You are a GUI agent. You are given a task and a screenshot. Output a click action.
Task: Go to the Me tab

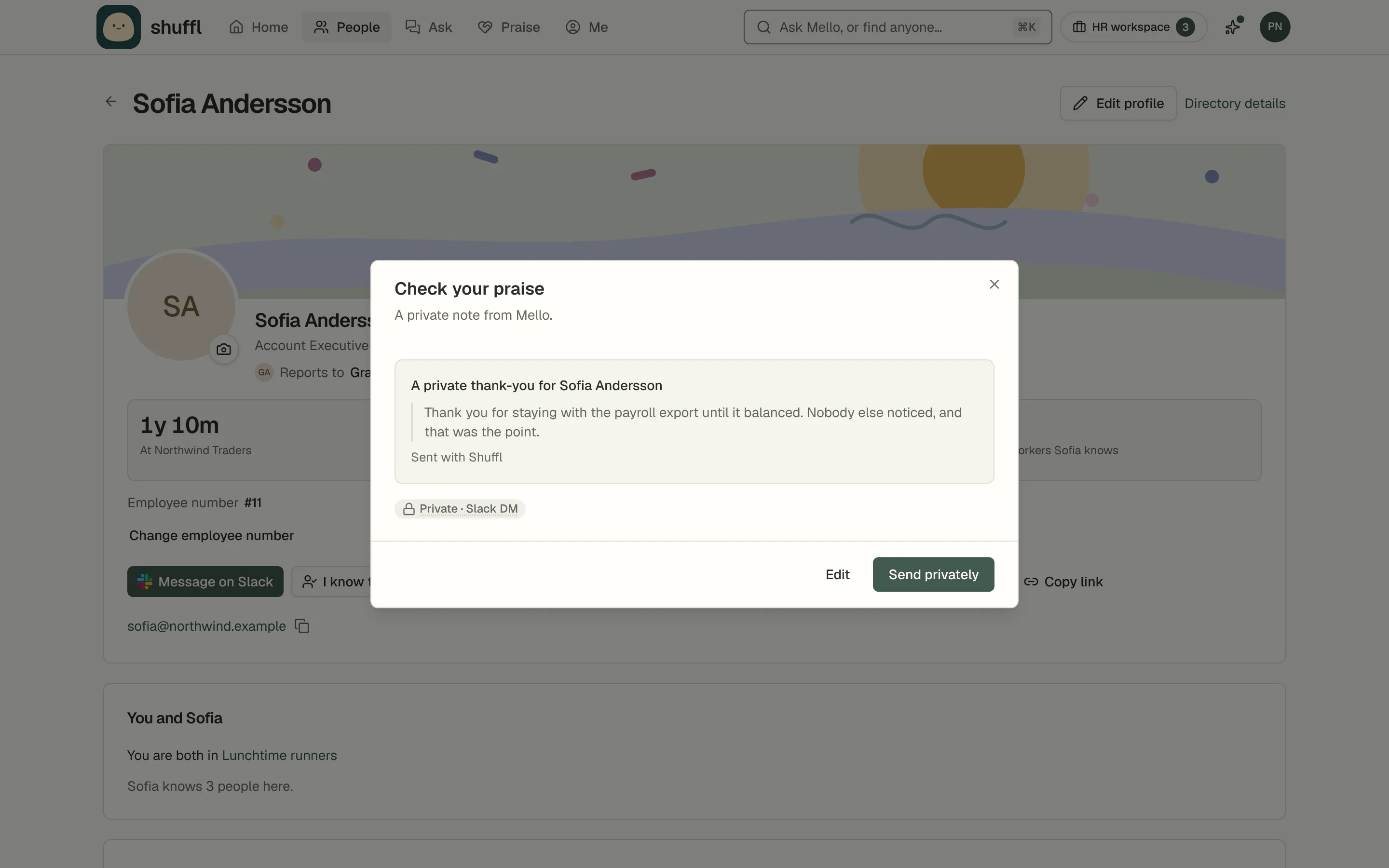tap(586, 27)
